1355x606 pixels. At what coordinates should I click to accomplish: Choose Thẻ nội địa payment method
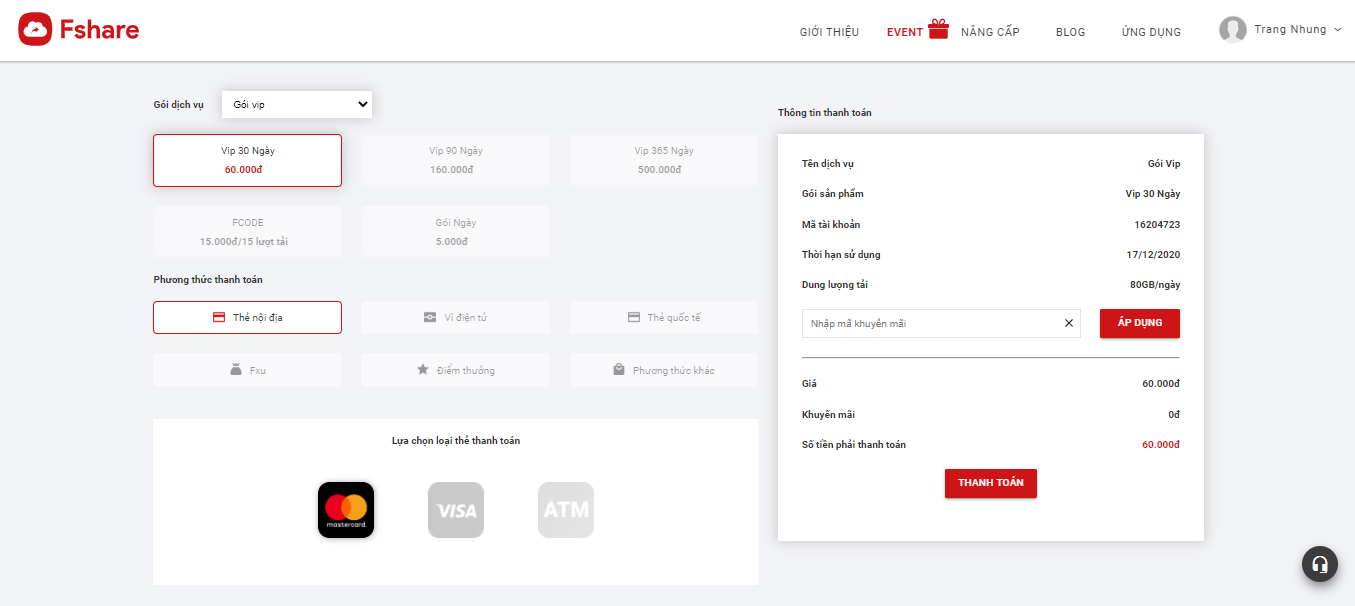click(247, 317)
